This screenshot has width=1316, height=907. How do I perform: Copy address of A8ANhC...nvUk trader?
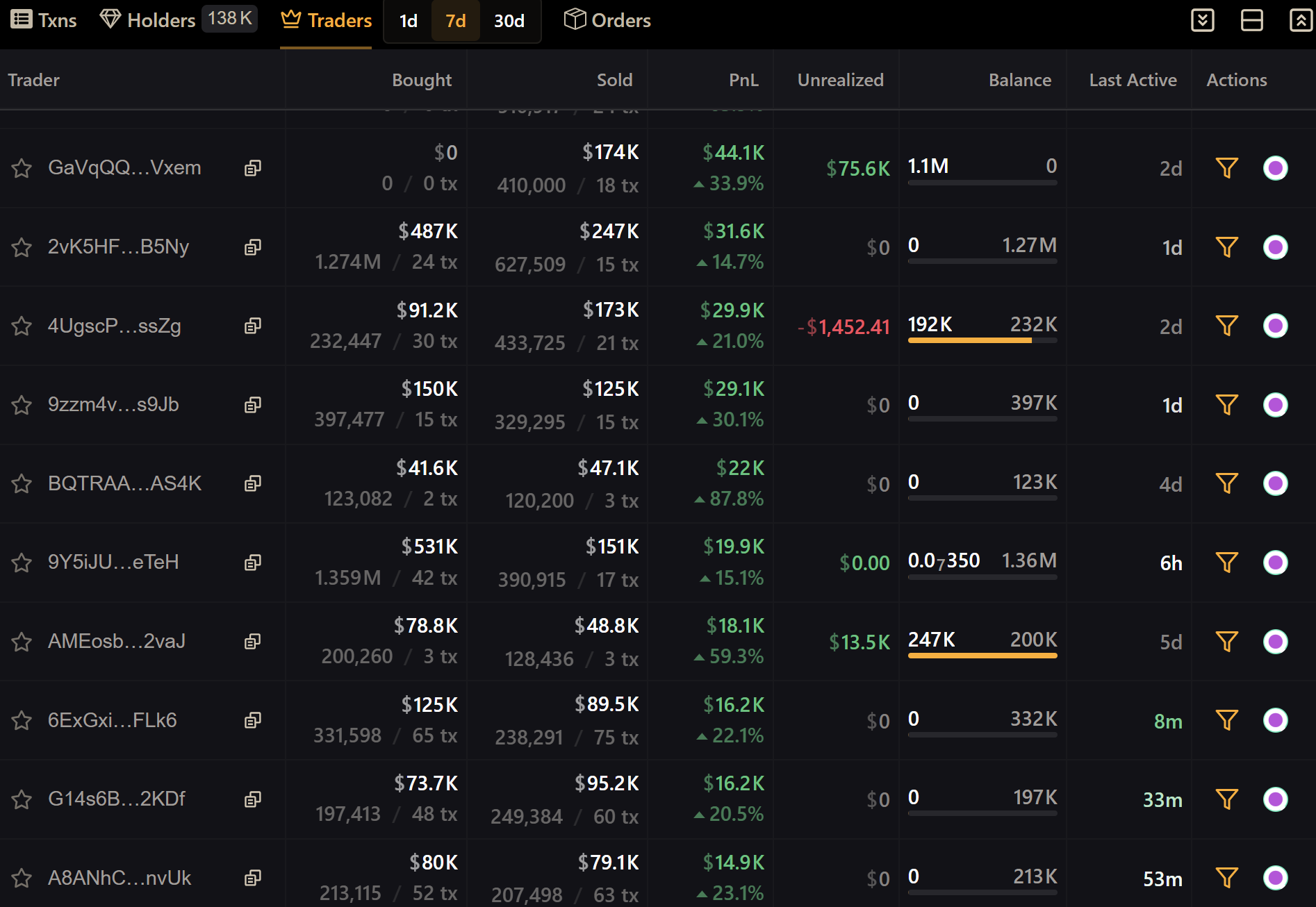253,878
